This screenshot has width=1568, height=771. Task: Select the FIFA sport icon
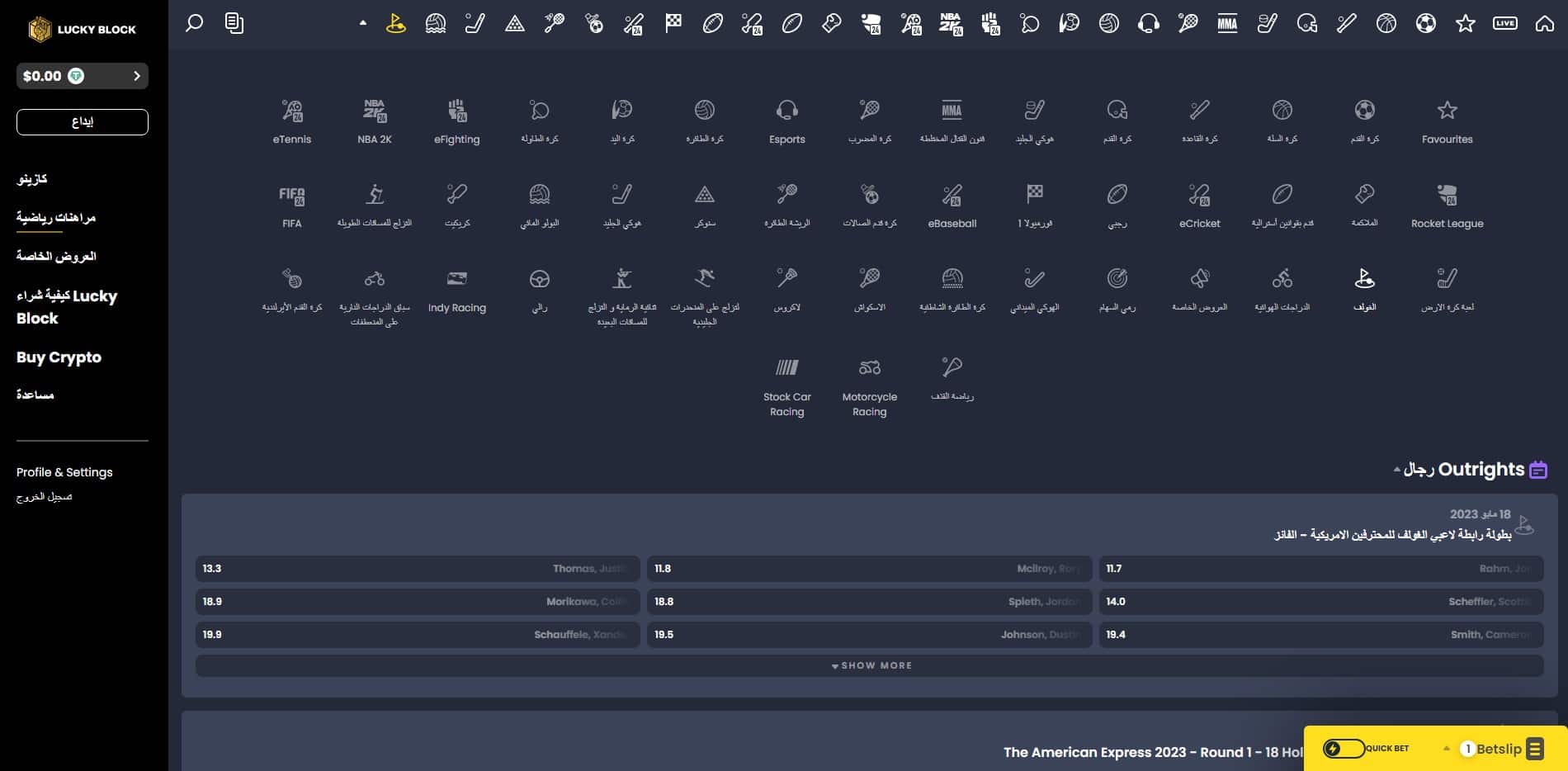pyautogui.click(x=291, y=205)
